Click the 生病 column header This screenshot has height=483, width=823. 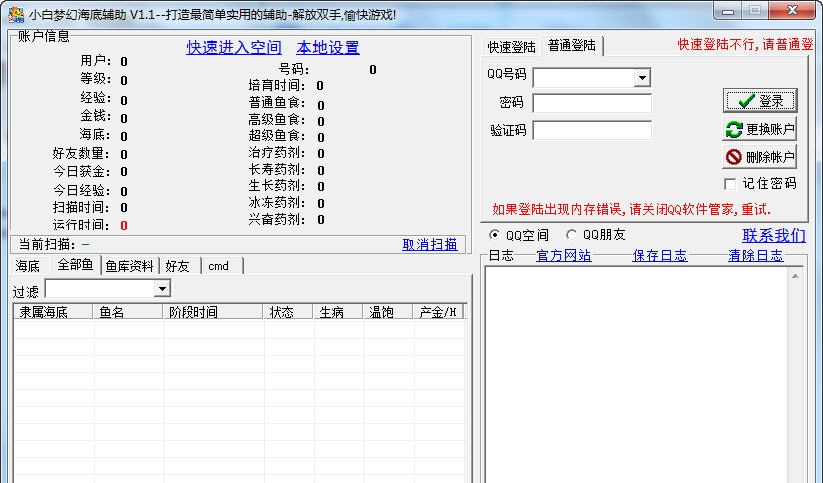tap(338, 312)
